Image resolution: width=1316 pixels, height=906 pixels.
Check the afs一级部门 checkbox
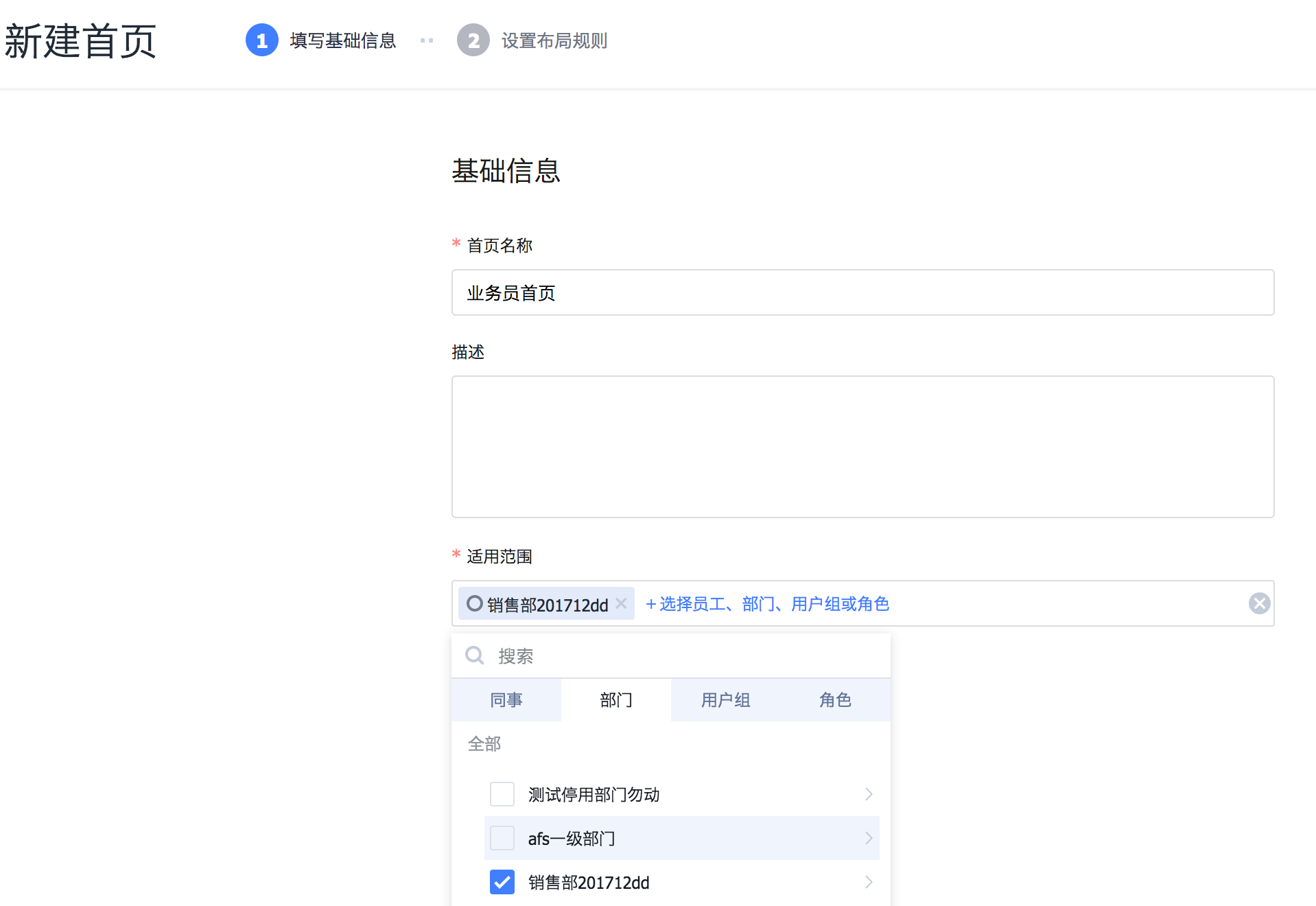click(502, 838)
